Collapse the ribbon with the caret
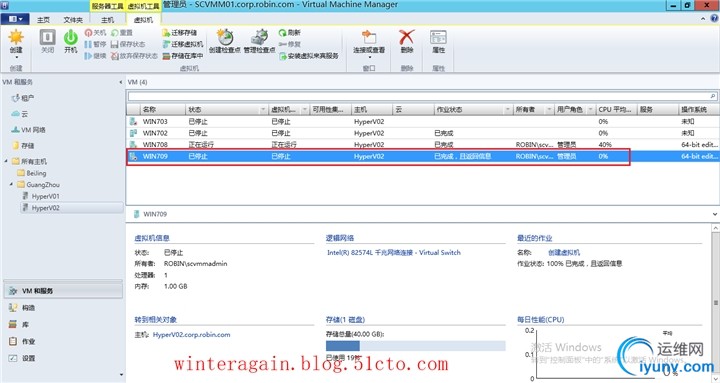The height and width of the screenshot is (383, 720). [703, 19]
